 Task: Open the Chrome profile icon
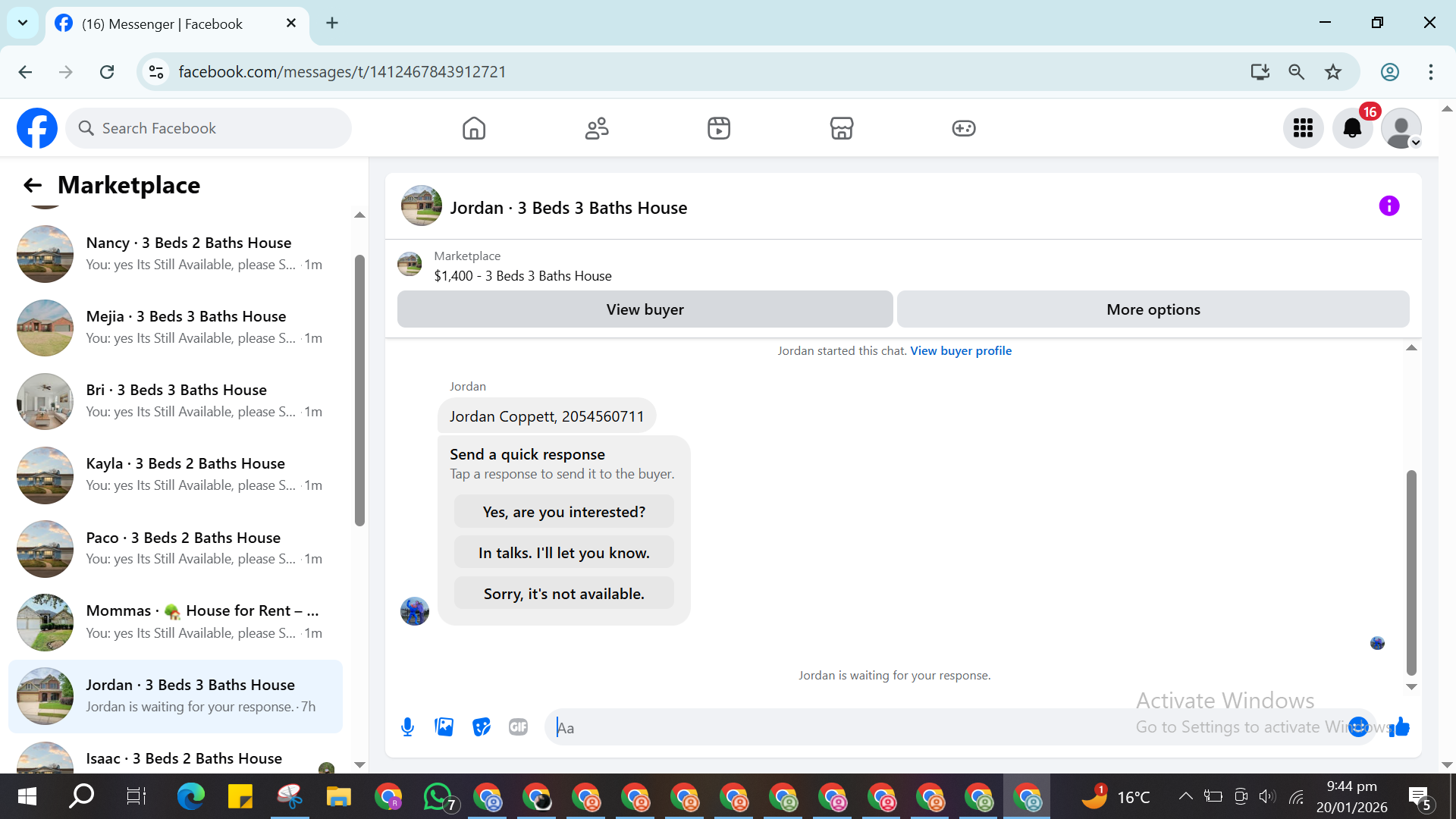click(x=1390, y=72)
